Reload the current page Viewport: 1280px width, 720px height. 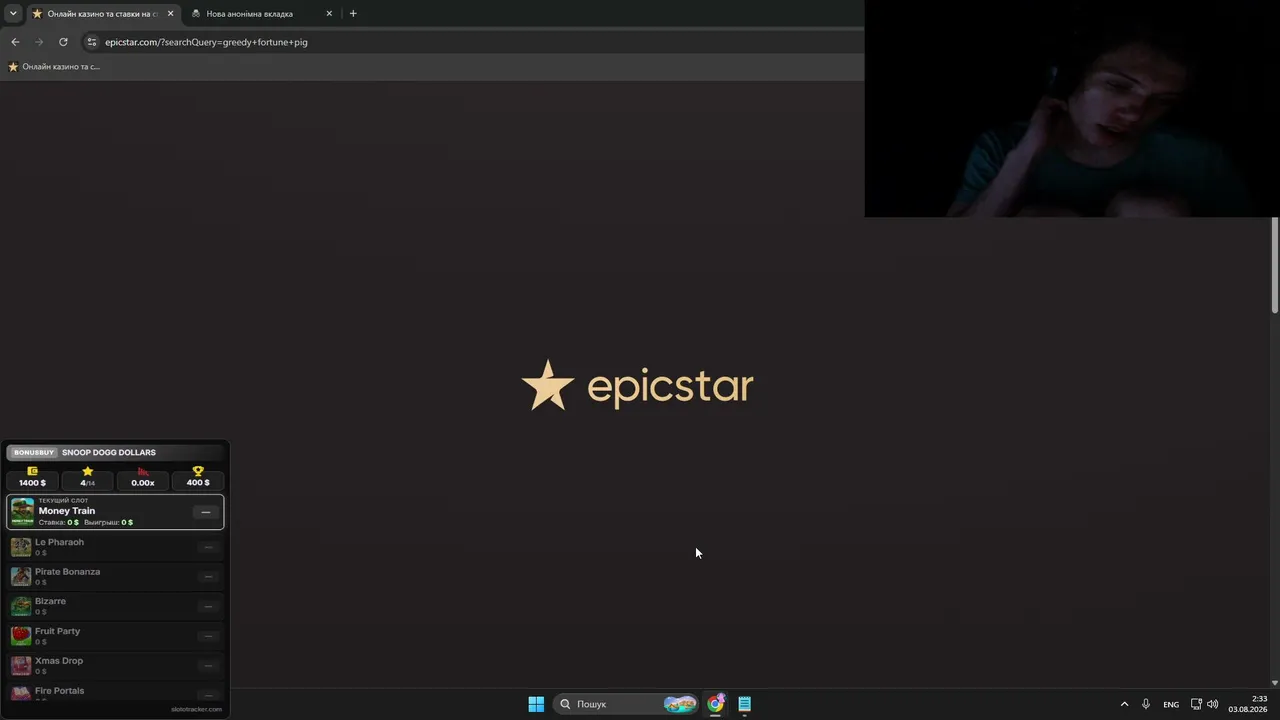click(63, 42)
